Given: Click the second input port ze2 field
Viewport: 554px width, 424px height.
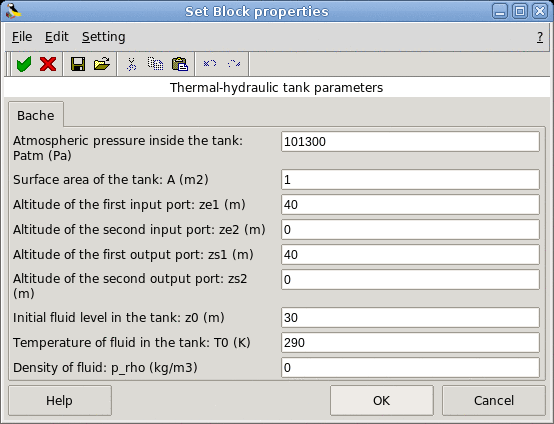Looking at the screenshot, I should (410, 230).
